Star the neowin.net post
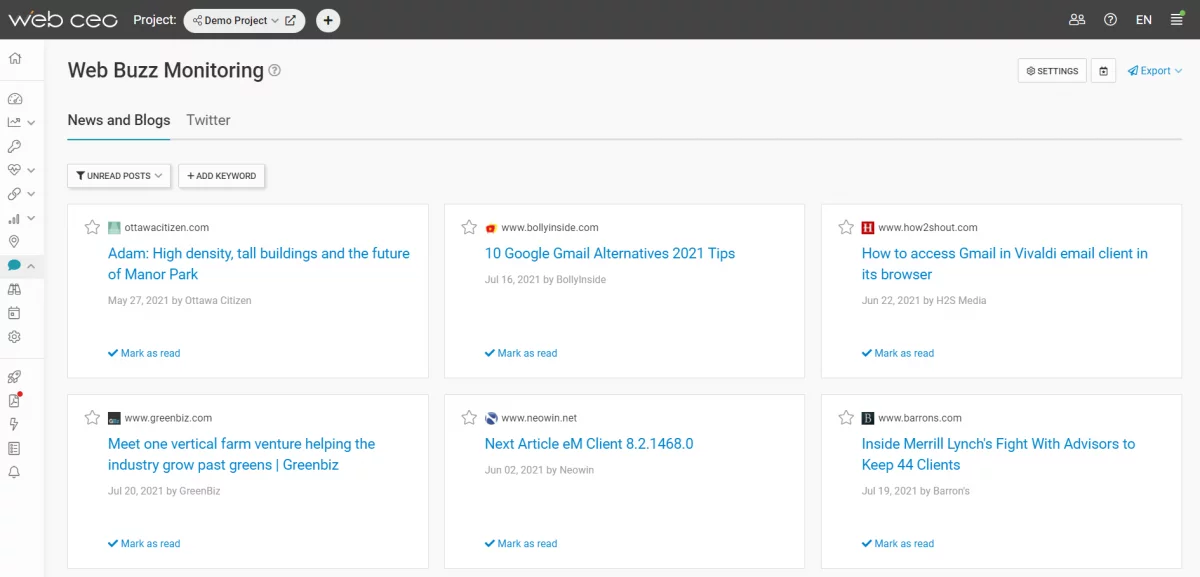The height and width of the screenshot is (577, 1200). point(469,418)
